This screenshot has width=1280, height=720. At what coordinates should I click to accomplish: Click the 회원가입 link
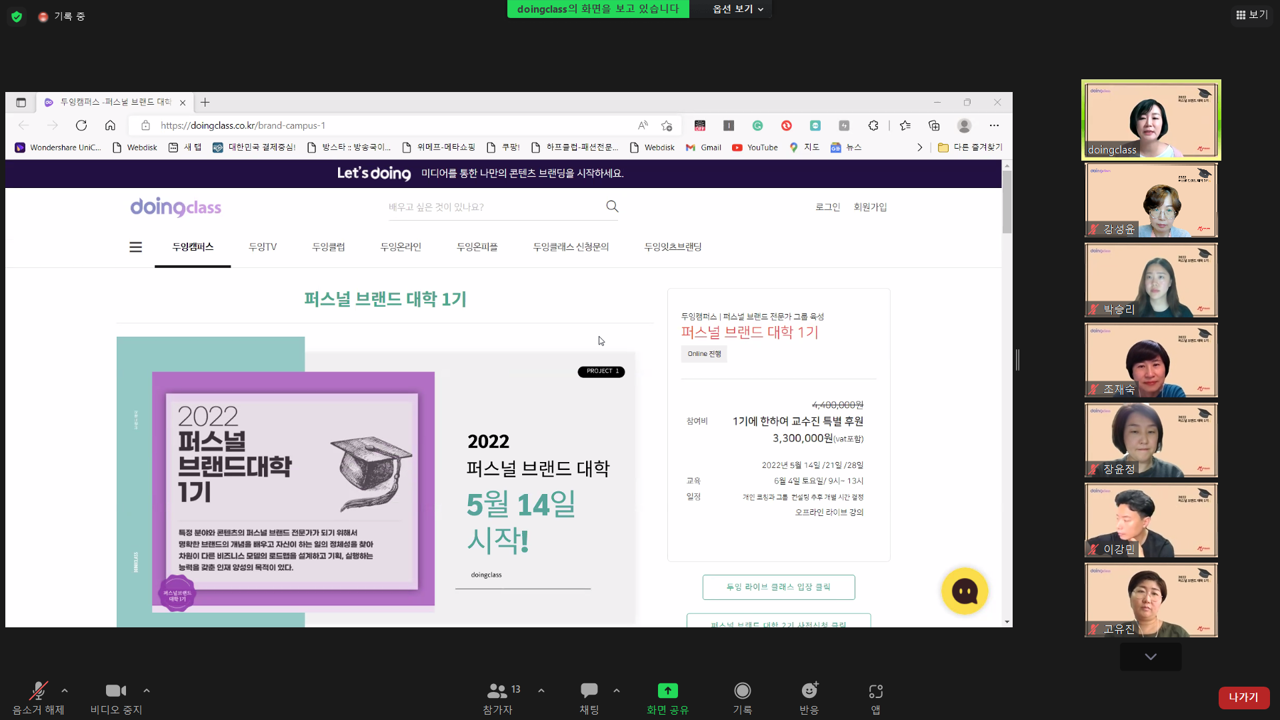pyautogui.click(x=870, y=207)
